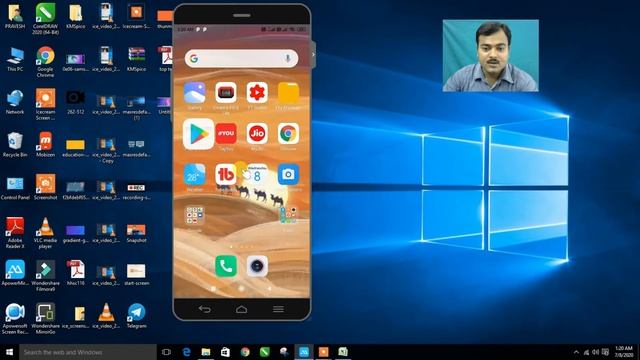The width and height of the screenshot is (640, 360).
Task: Select Wondershare MirrorGo desktop shortcut
Action: coord(45,318)
